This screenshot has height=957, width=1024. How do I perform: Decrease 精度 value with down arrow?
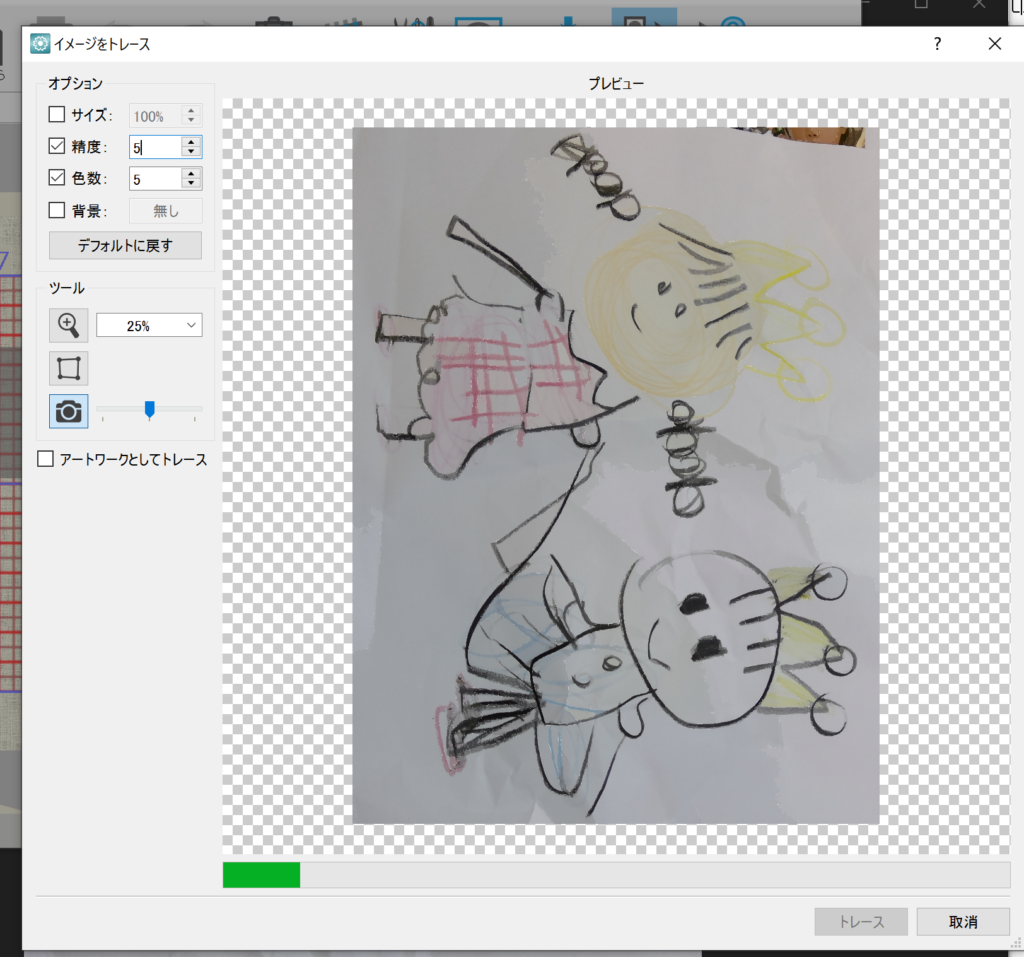(191, 152)
